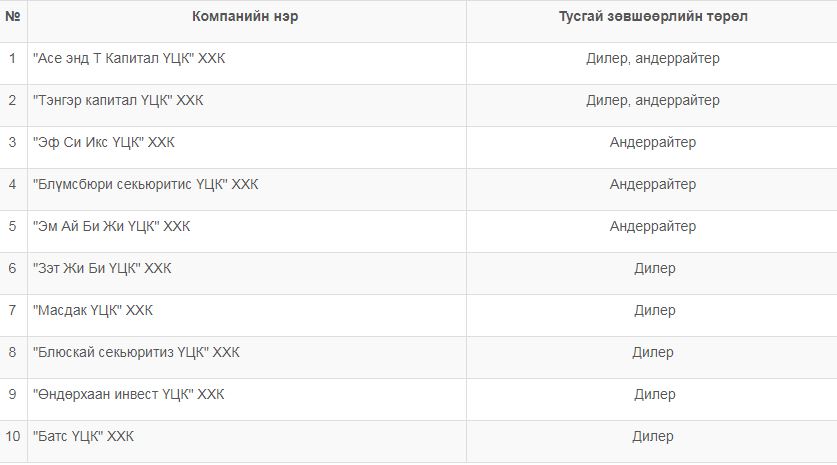Click the license type for Асе энд Т Капитал
Viewport: 837px width, 465px height.
(652, 59)
